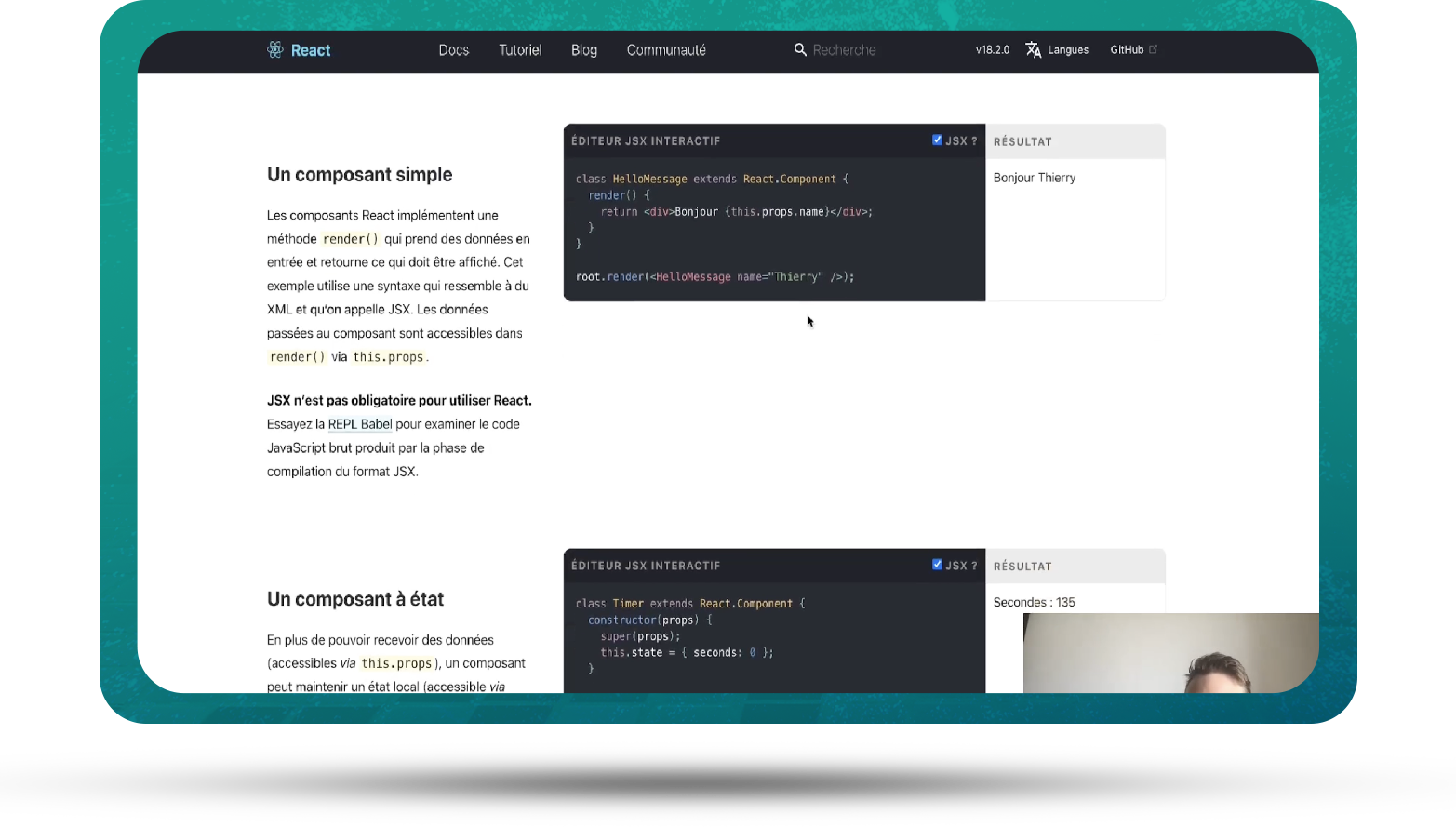
Task: Click the "Secondes : 135" result text
Action: 1034,603
